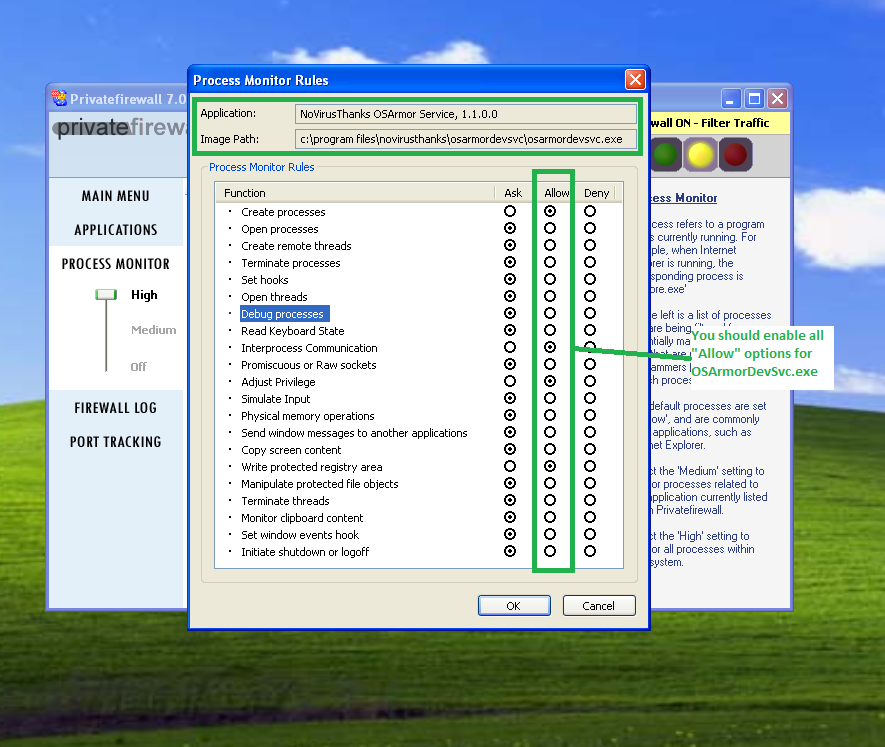Allow Create remote threads

550,245
